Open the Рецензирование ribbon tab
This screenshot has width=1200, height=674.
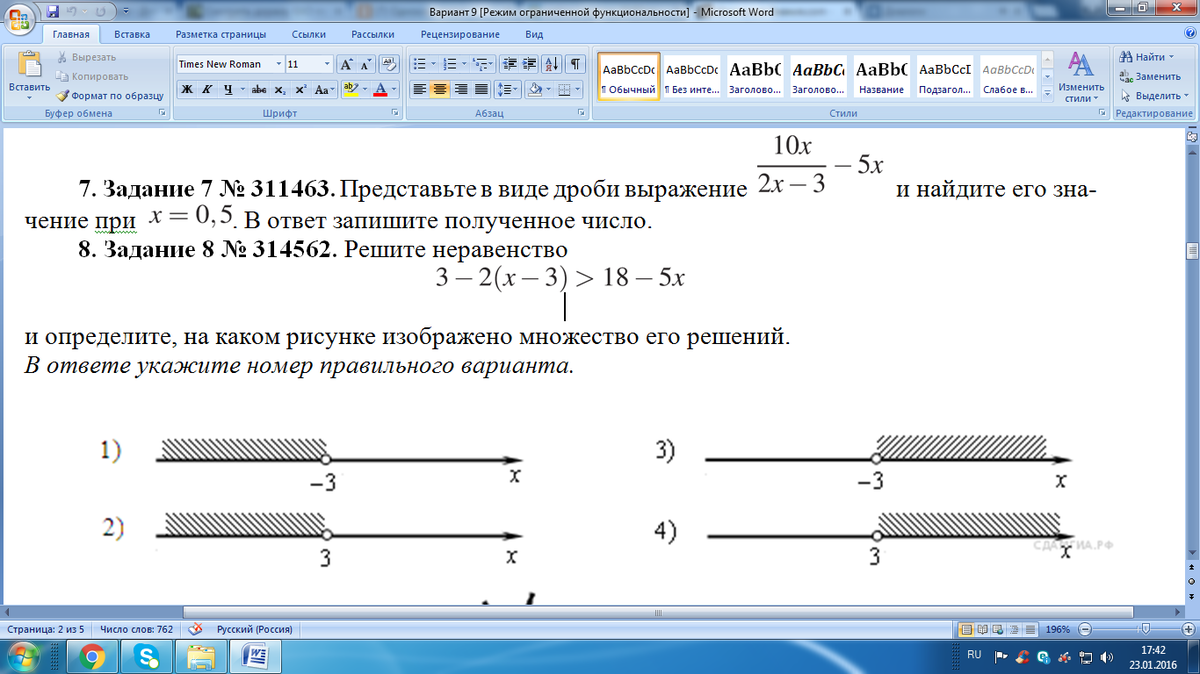459,34
